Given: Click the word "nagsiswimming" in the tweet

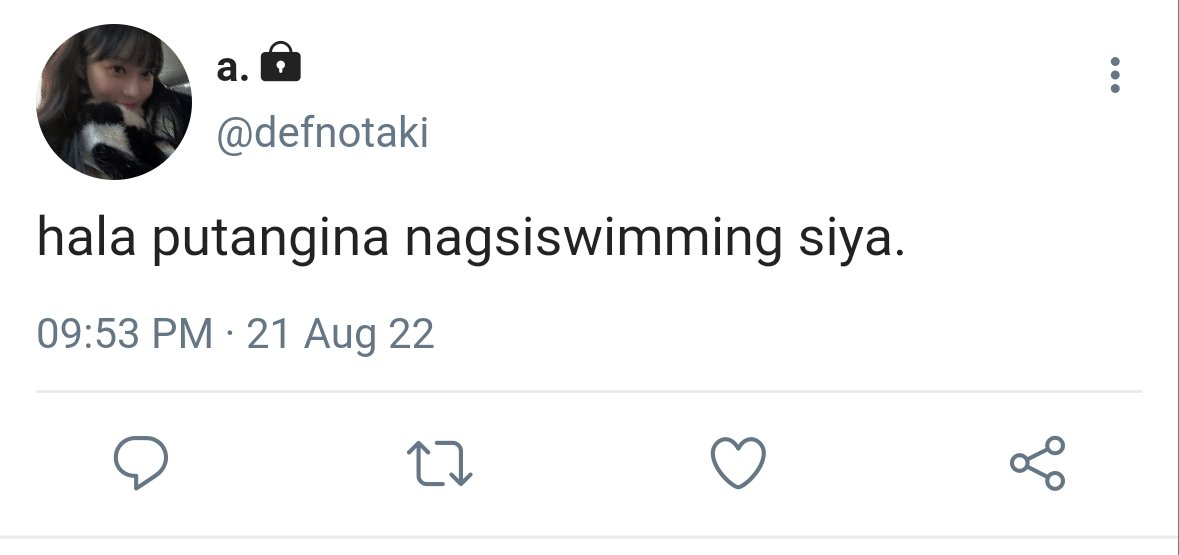Looking at the screenshot, I should coord(593,239).
